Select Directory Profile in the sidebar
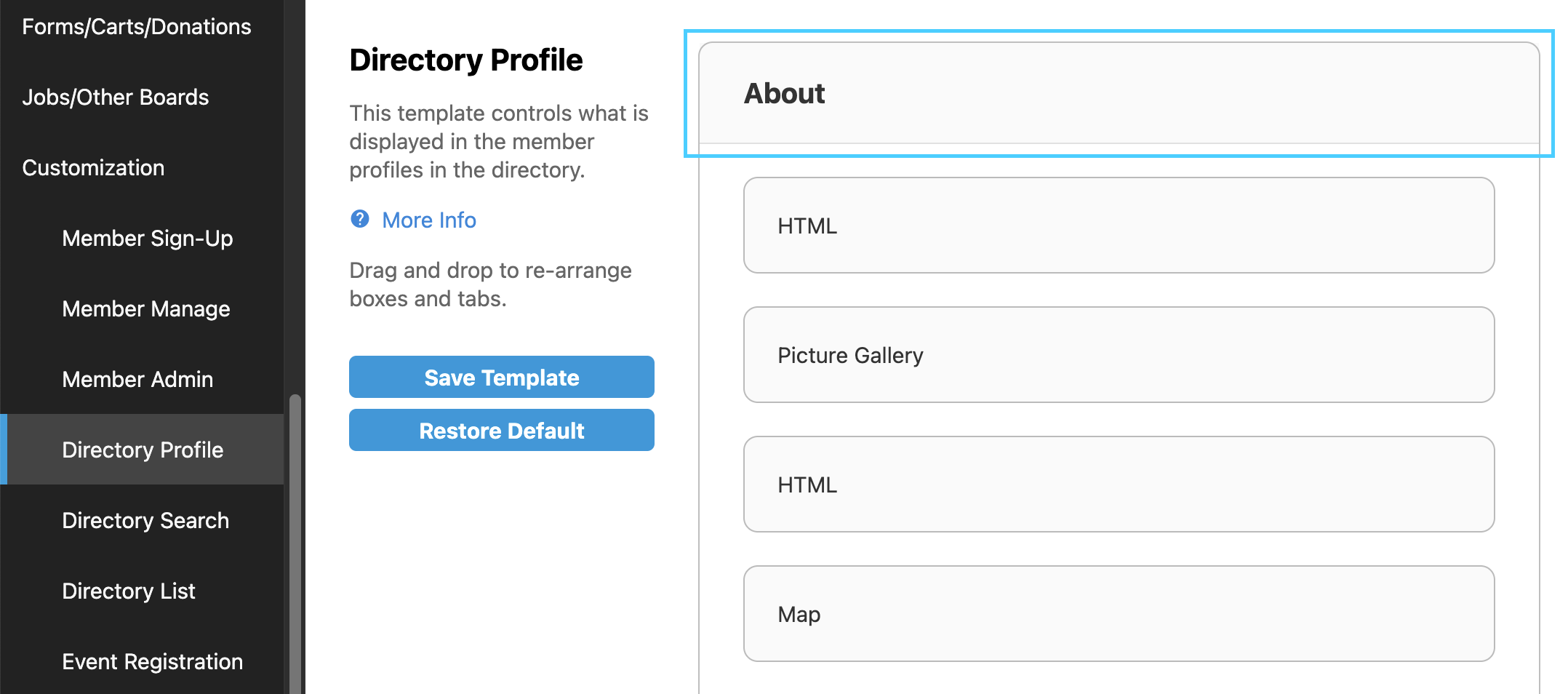The width and height of the screenshot is (1568, 694). (143, 450)
